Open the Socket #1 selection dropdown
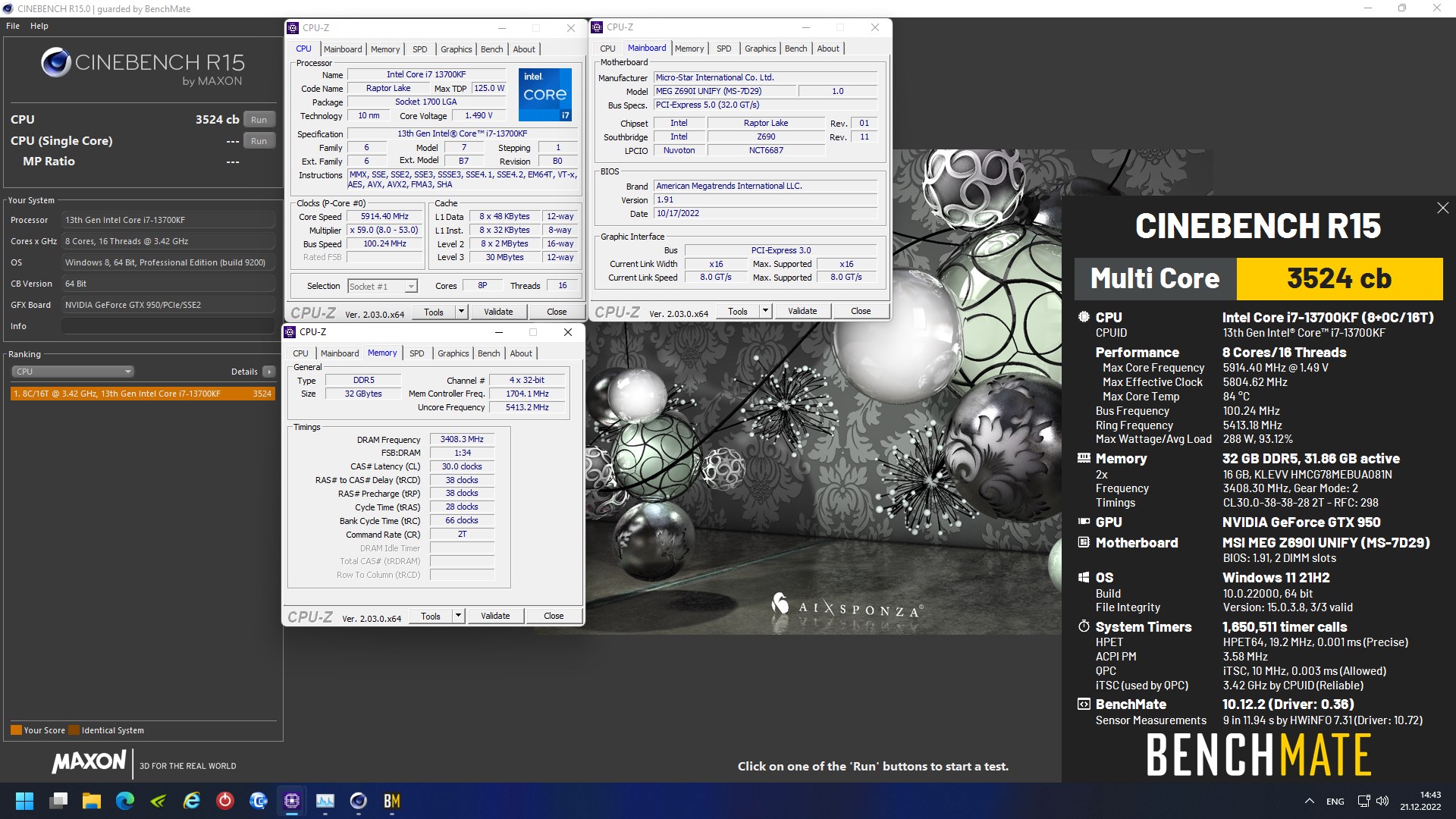The image size is (1456, 819). tap(382, 286)
